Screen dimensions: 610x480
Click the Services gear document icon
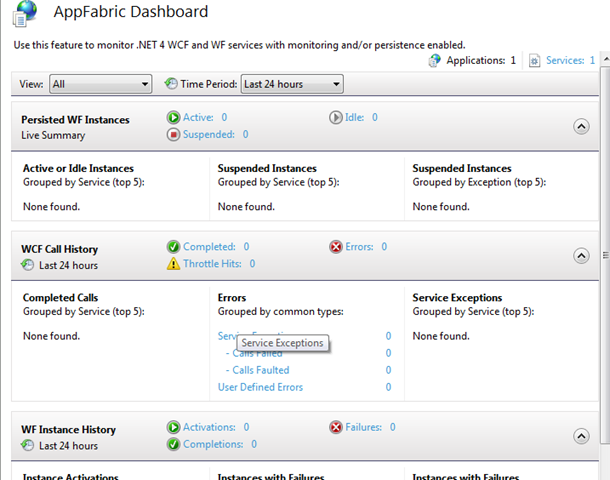[534, 61]
